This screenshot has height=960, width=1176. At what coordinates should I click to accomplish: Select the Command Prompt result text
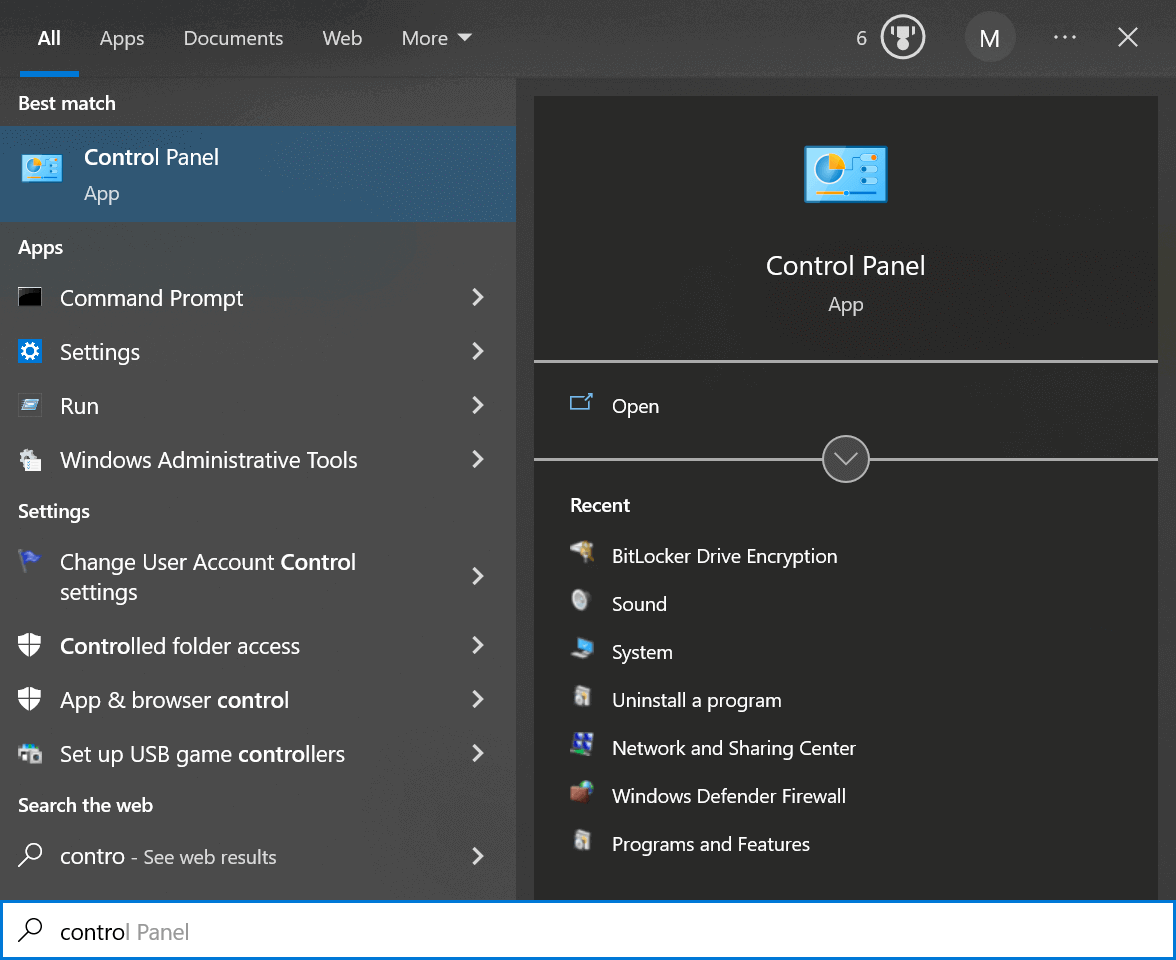tap(152, 298)
